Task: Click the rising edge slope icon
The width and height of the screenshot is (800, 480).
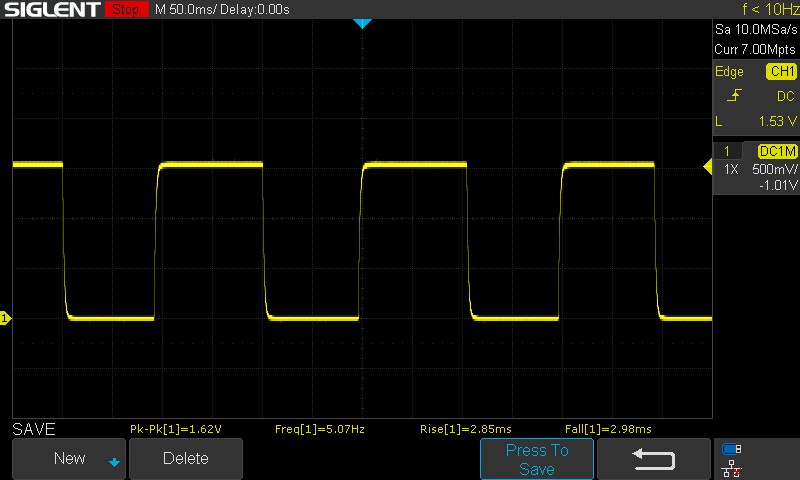Action: click(734, 95)
